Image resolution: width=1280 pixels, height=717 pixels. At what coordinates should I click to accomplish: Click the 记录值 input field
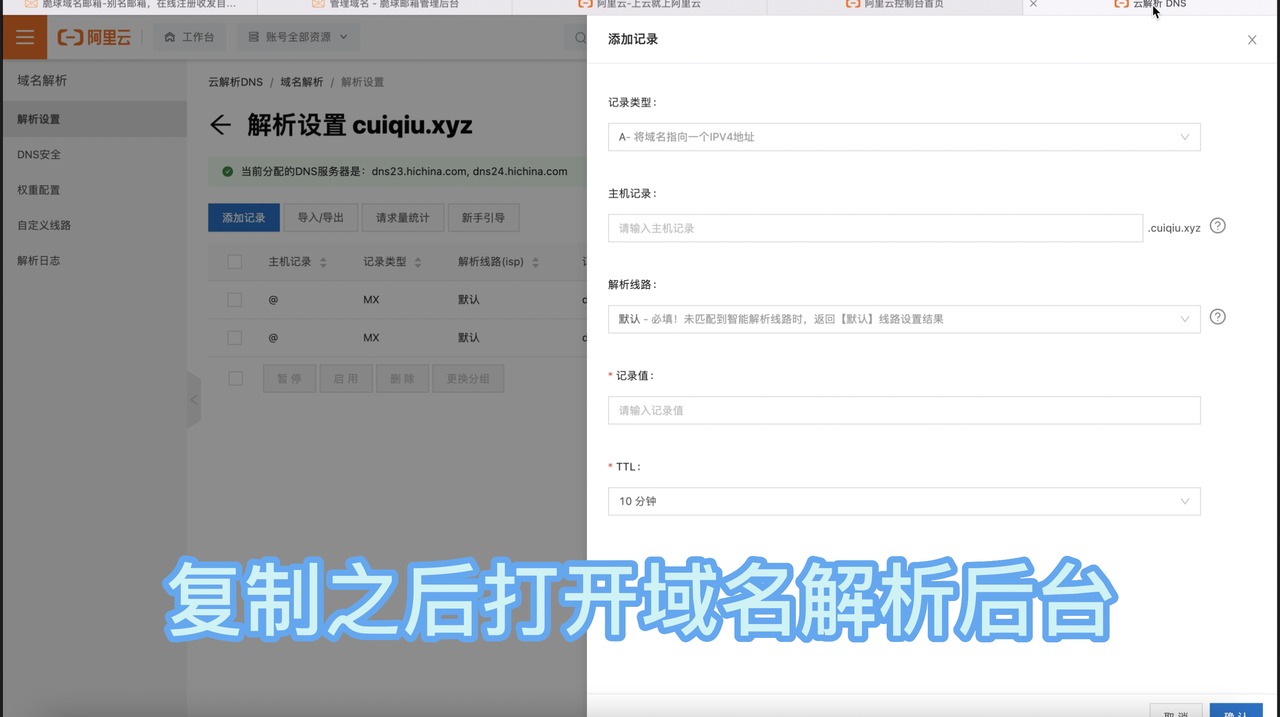click(x=904, y=410)
